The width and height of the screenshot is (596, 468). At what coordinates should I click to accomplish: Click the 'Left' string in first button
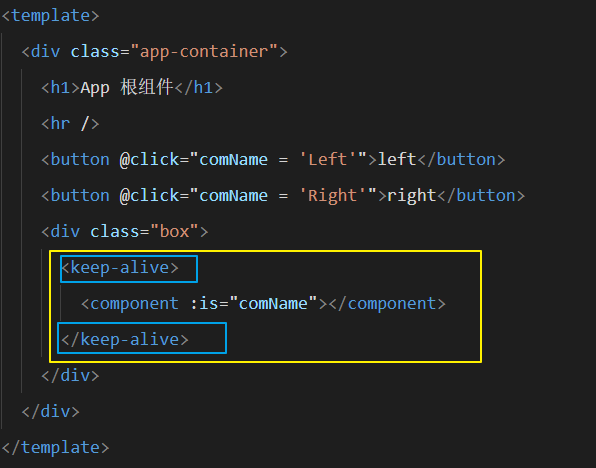point(328,159)
